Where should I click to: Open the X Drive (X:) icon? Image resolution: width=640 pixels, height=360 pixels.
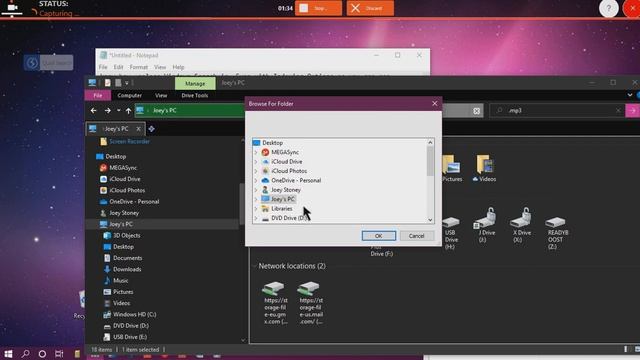click(x=522, y=225)
